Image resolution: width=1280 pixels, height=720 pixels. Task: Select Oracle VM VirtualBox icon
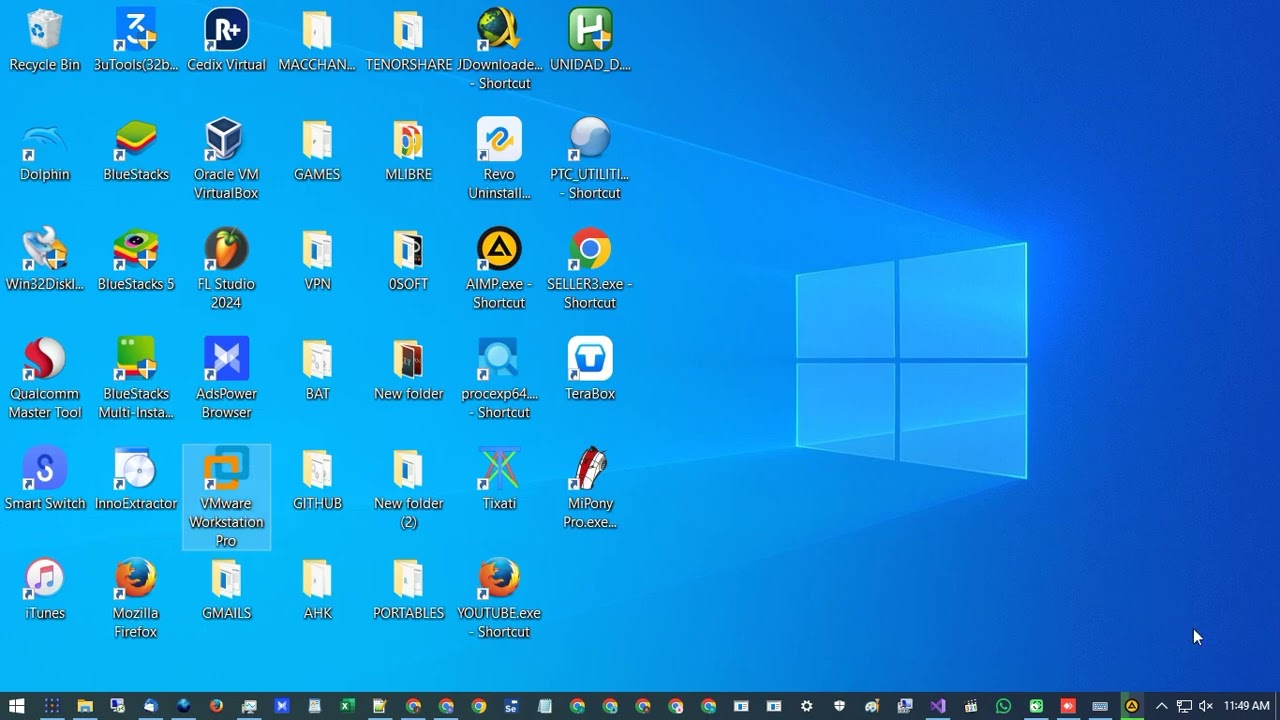tap(226, 160)
